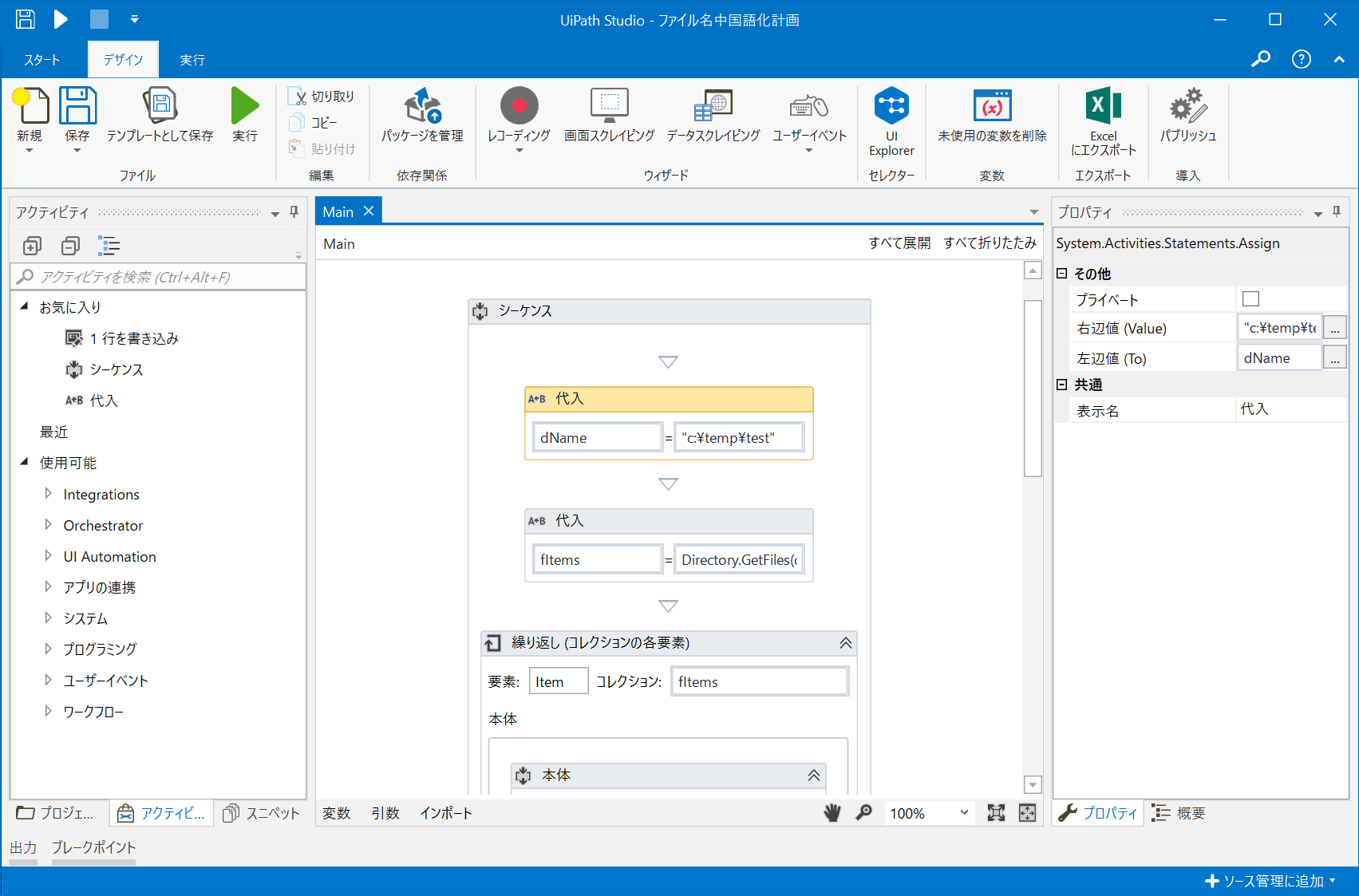Toggle the activities tree view icon

point(109,246)
